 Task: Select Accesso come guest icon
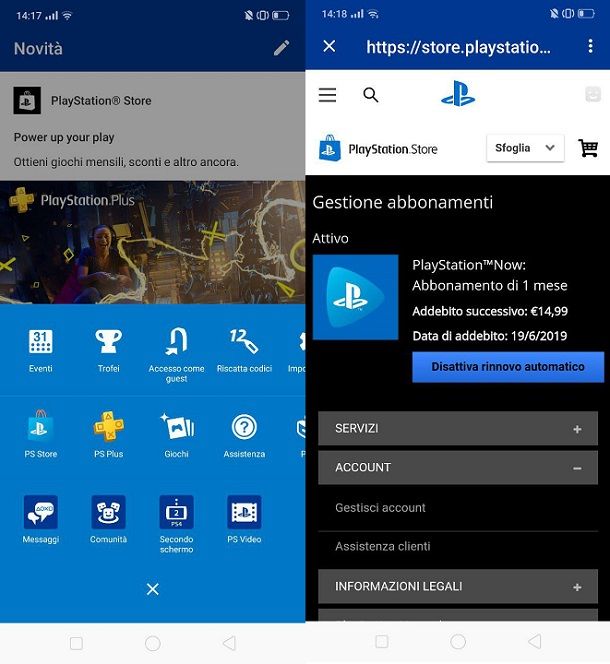[x=176, y=341]
